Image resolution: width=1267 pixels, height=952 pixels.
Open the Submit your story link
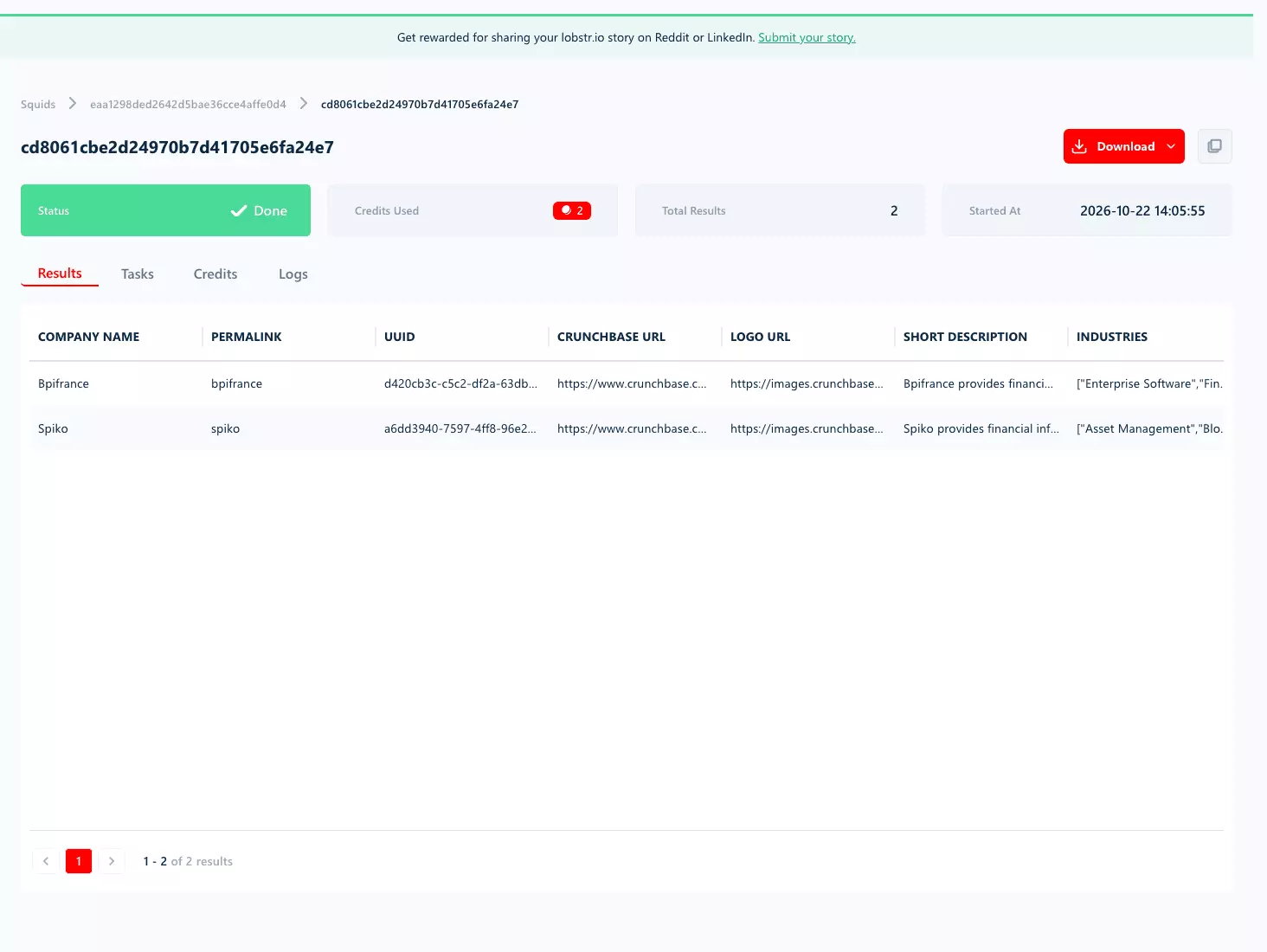coord(807,37)
